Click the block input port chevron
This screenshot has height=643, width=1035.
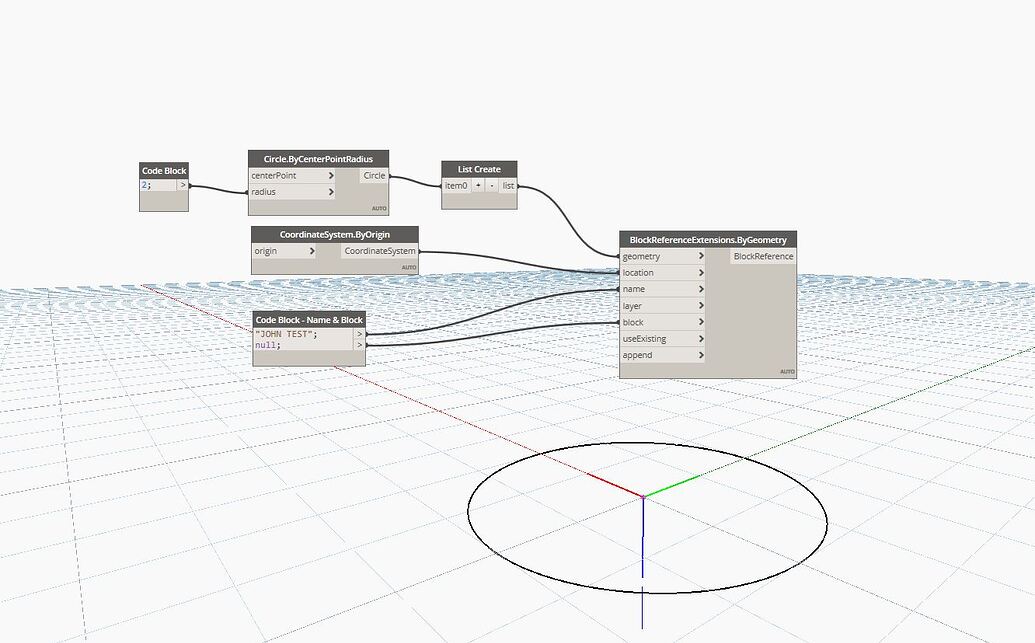pos(699,322)
